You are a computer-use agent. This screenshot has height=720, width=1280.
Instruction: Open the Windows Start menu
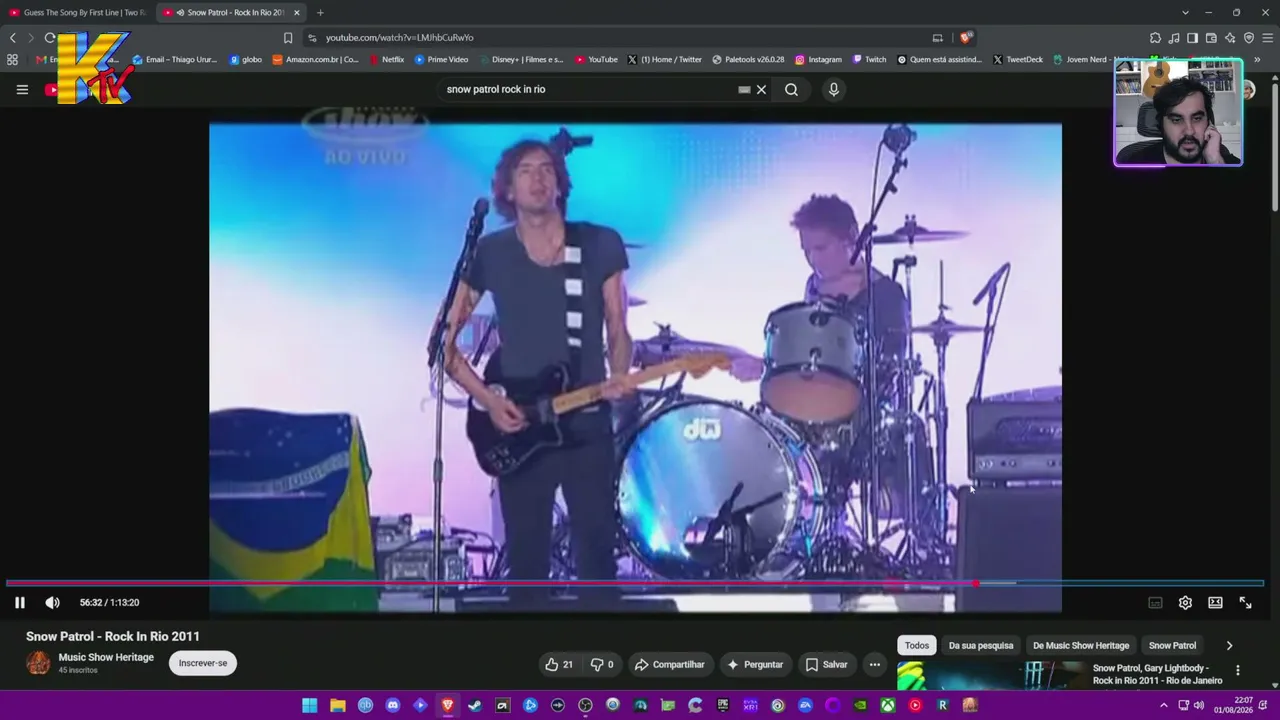point(310,705)
